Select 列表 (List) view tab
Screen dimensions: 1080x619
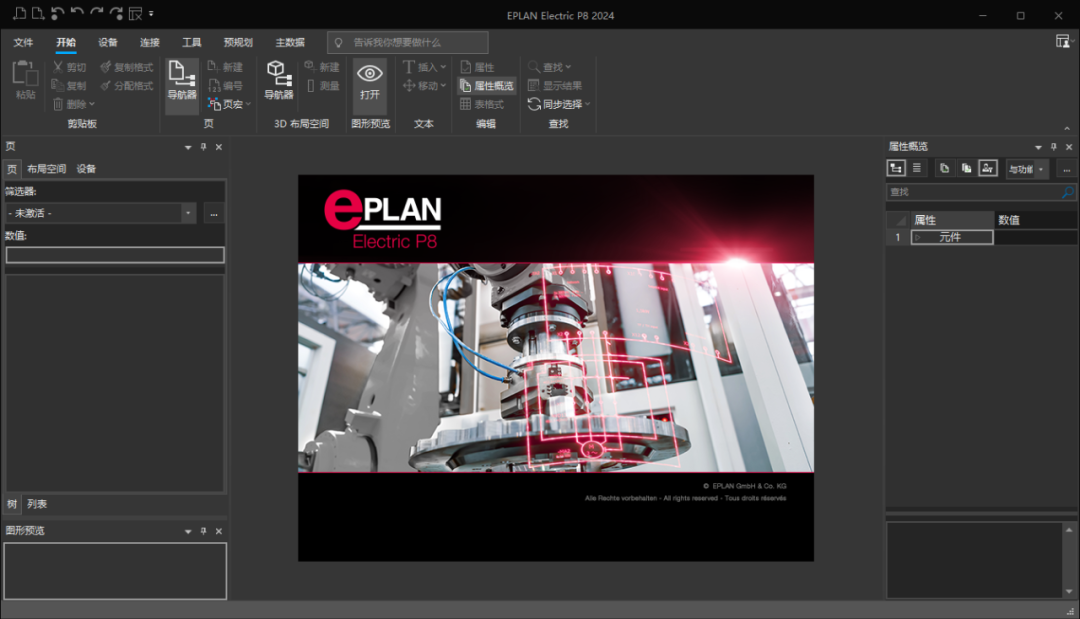tap(37, 504)
